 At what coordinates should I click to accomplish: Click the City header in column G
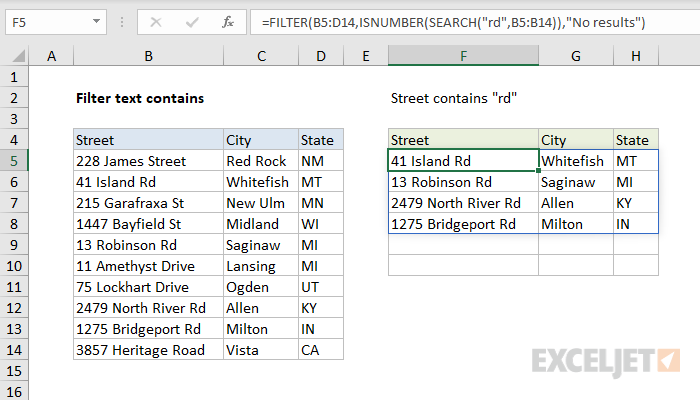point(576,140)
